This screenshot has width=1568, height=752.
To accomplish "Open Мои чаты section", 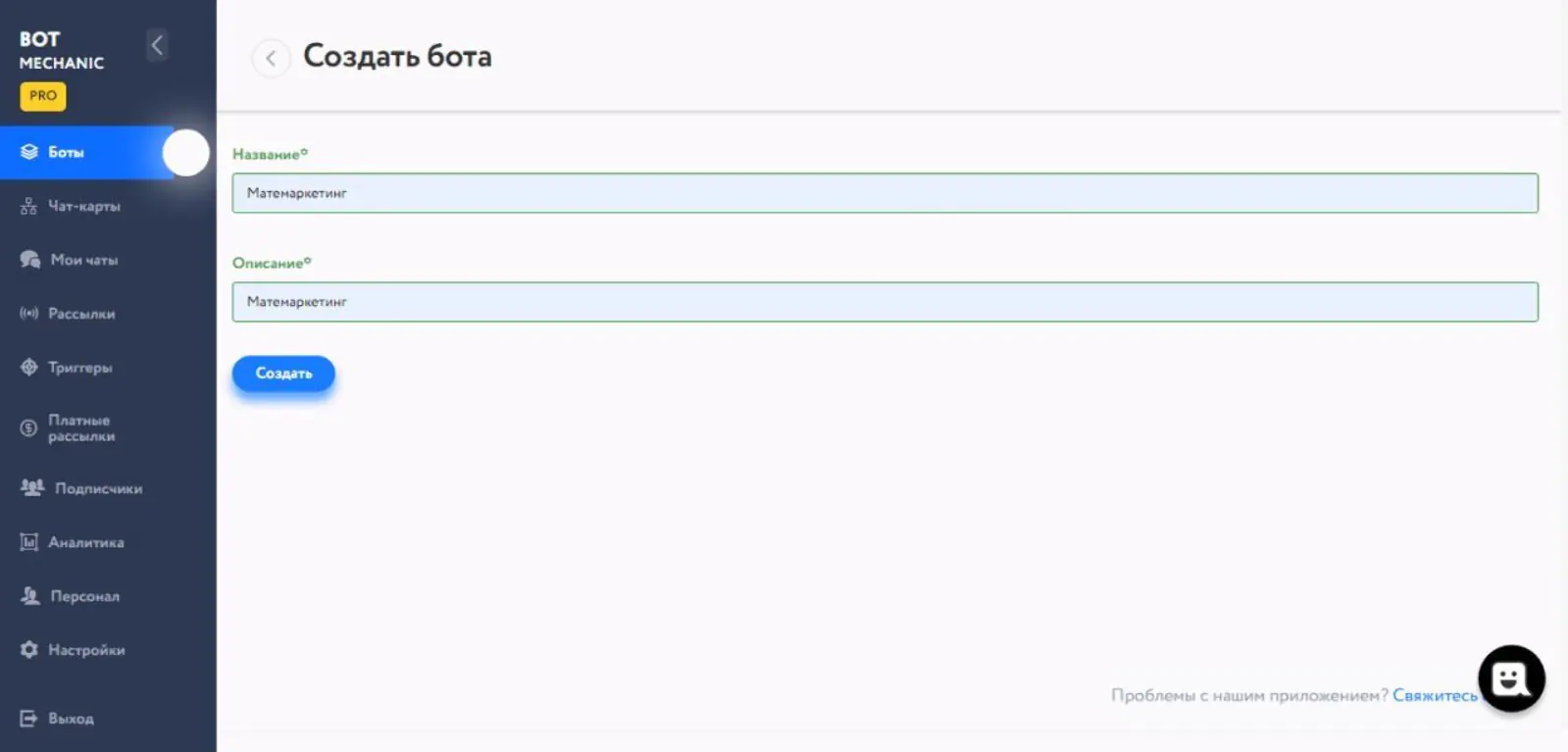I will (x=84, y=260).
